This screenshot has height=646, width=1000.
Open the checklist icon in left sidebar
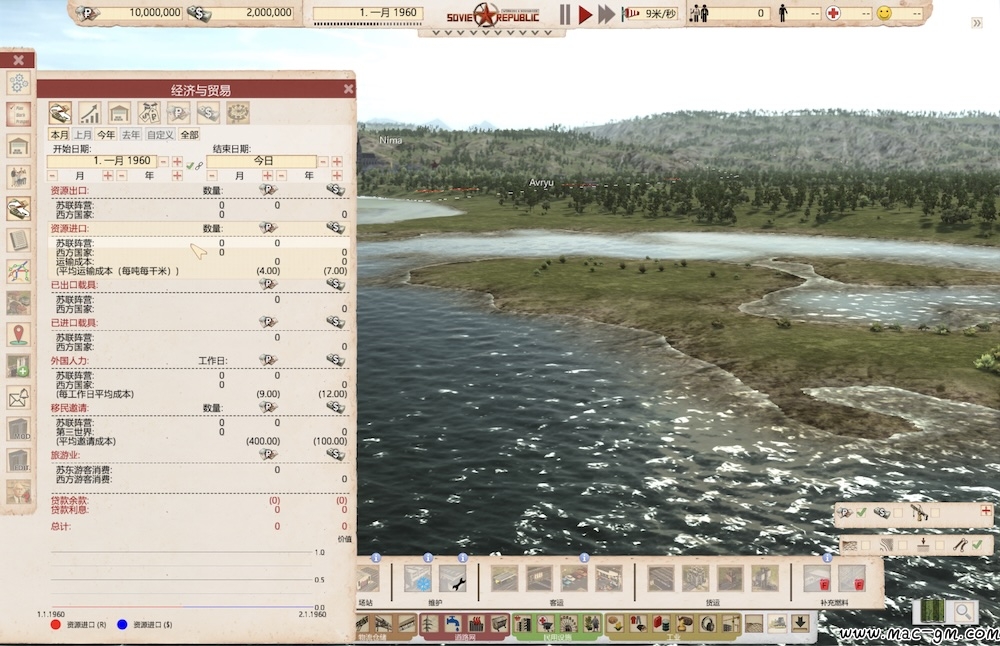point(18,115)
